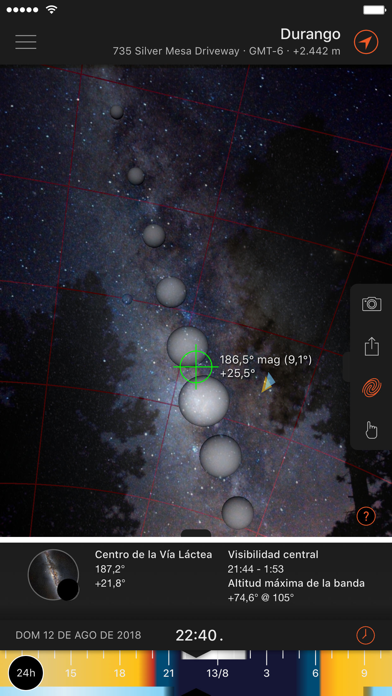Tap the 21:44 - 1:53 visibility time
The image size is (392, 696).
coord(256,569)
